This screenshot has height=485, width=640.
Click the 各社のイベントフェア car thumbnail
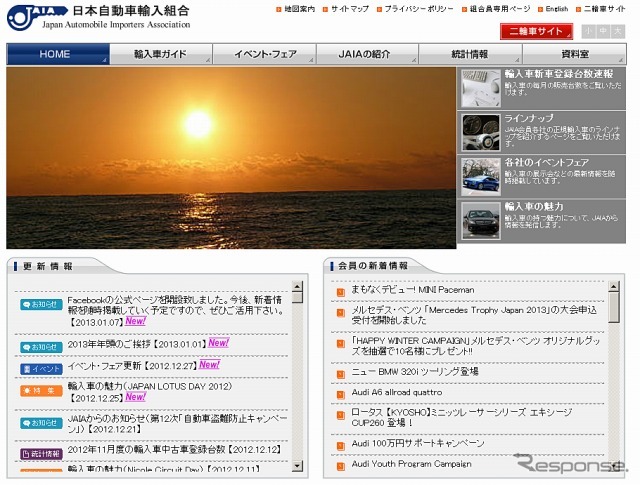(481, 176)
